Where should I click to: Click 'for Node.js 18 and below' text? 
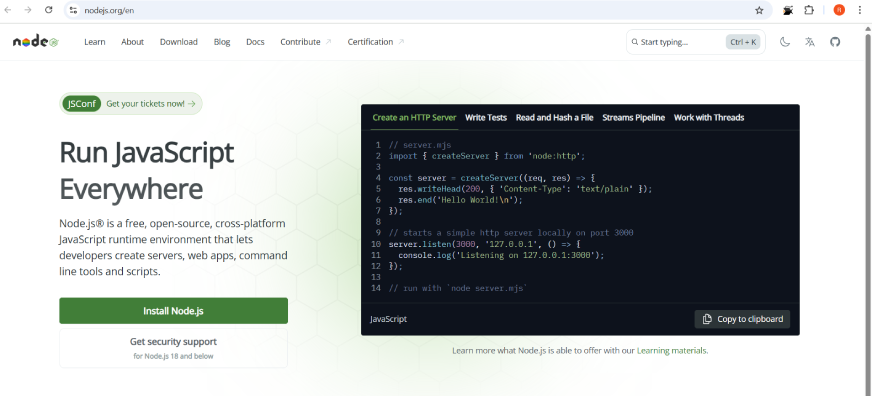coord(174,356)
